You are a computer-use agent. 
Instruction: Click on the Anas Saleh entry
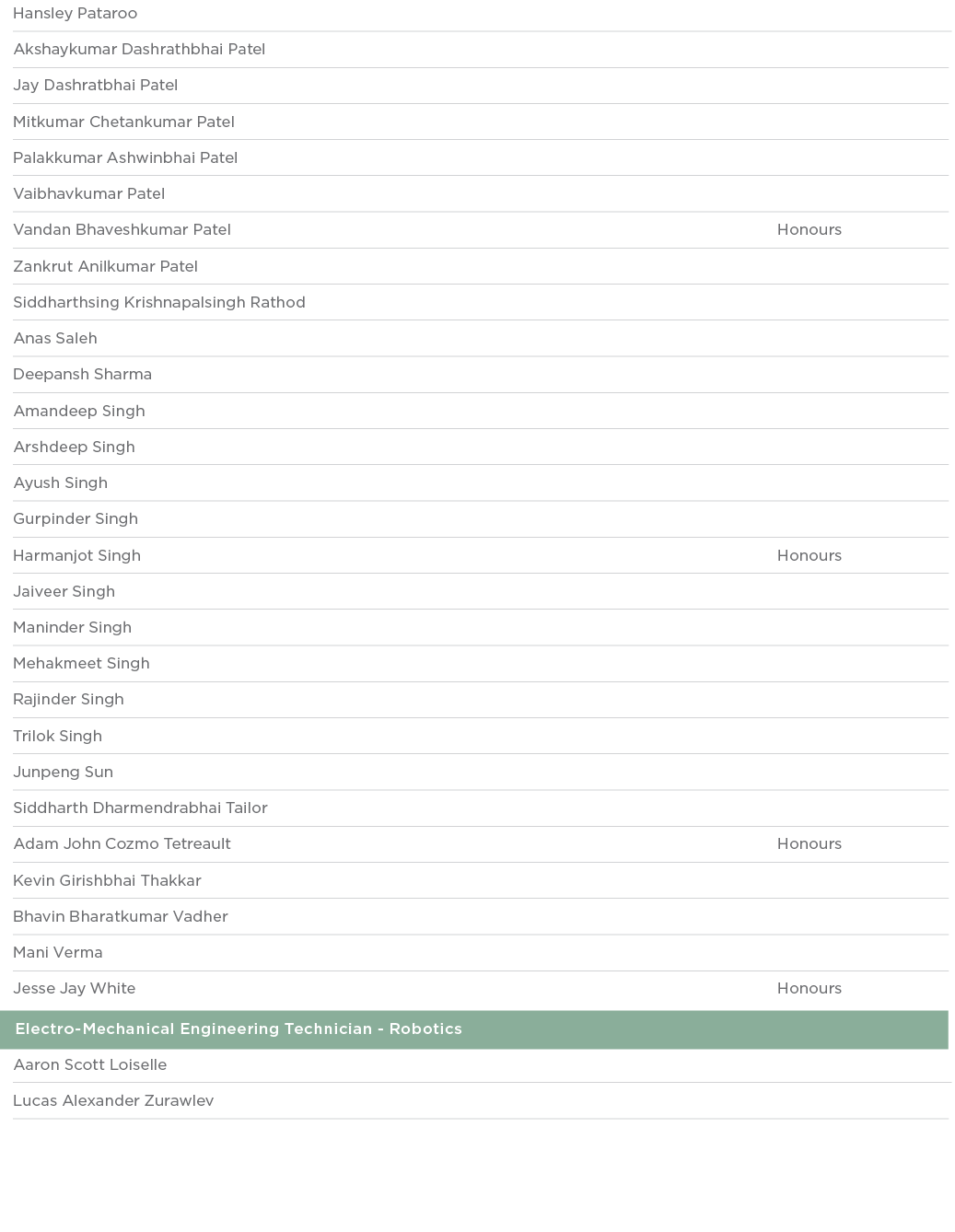click(55, 338)
